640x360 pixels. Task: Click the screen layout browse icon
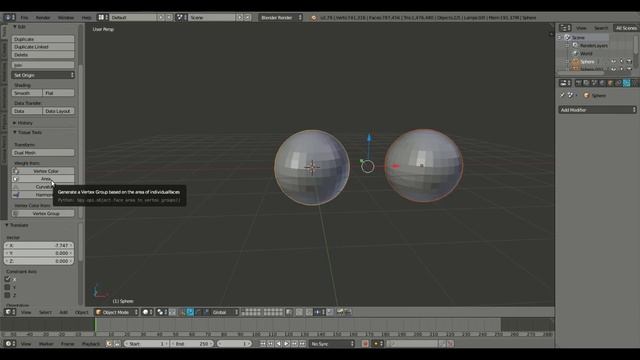pyautogui.click(x=103, y=18)
